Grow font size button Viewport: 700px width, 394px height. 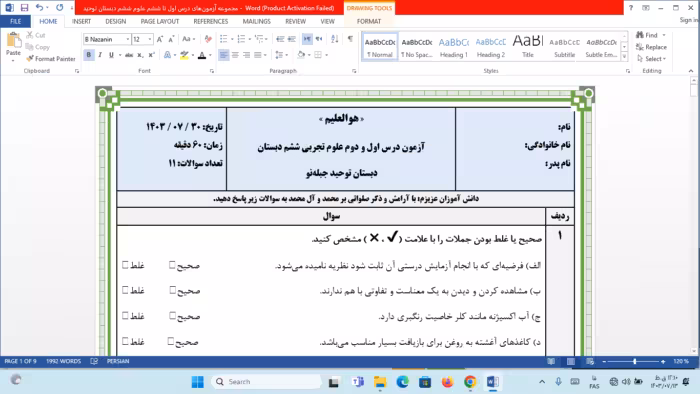click(x=160, y=39)
